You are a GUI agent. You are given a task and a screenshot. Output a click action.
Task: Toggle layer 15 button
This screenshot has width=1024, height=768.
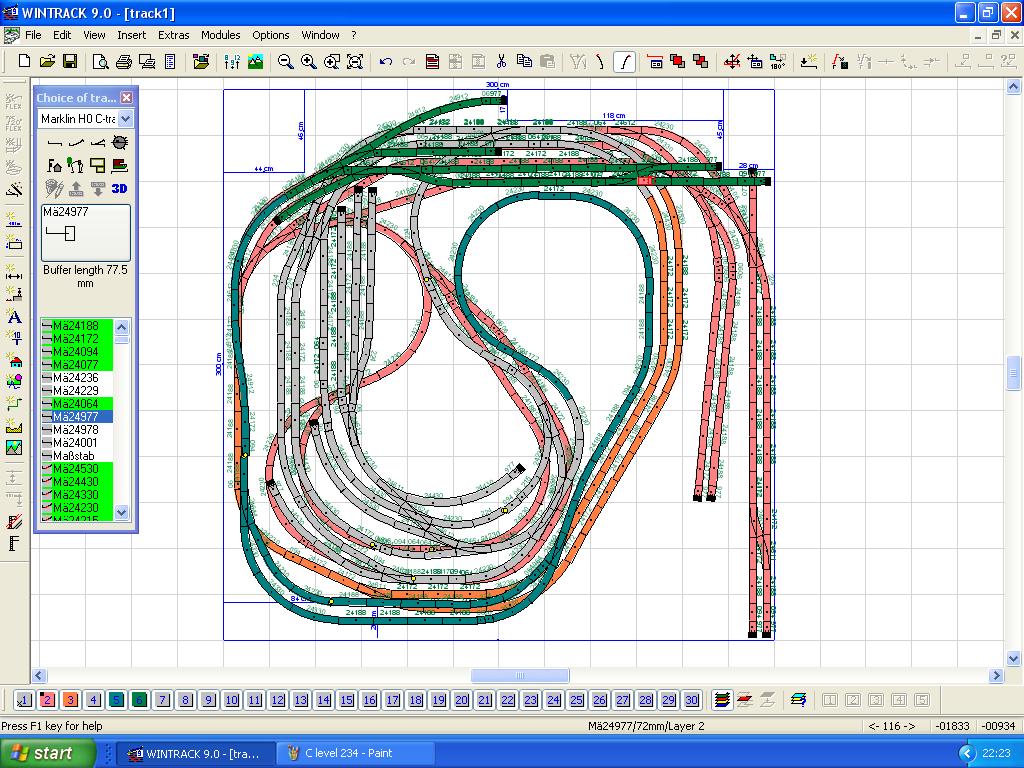347,700
